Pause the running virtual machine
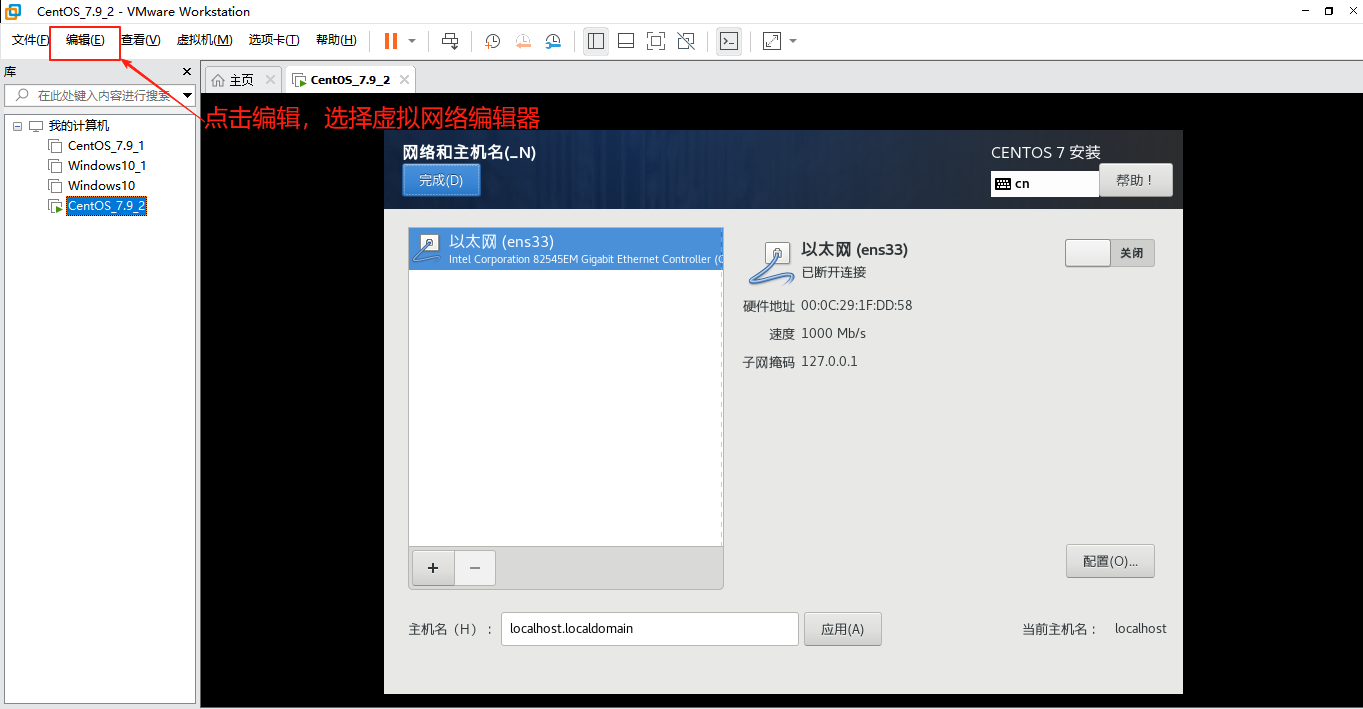Image resolution: width=1363 pixels, height=709 pixels. click(389, 41)
